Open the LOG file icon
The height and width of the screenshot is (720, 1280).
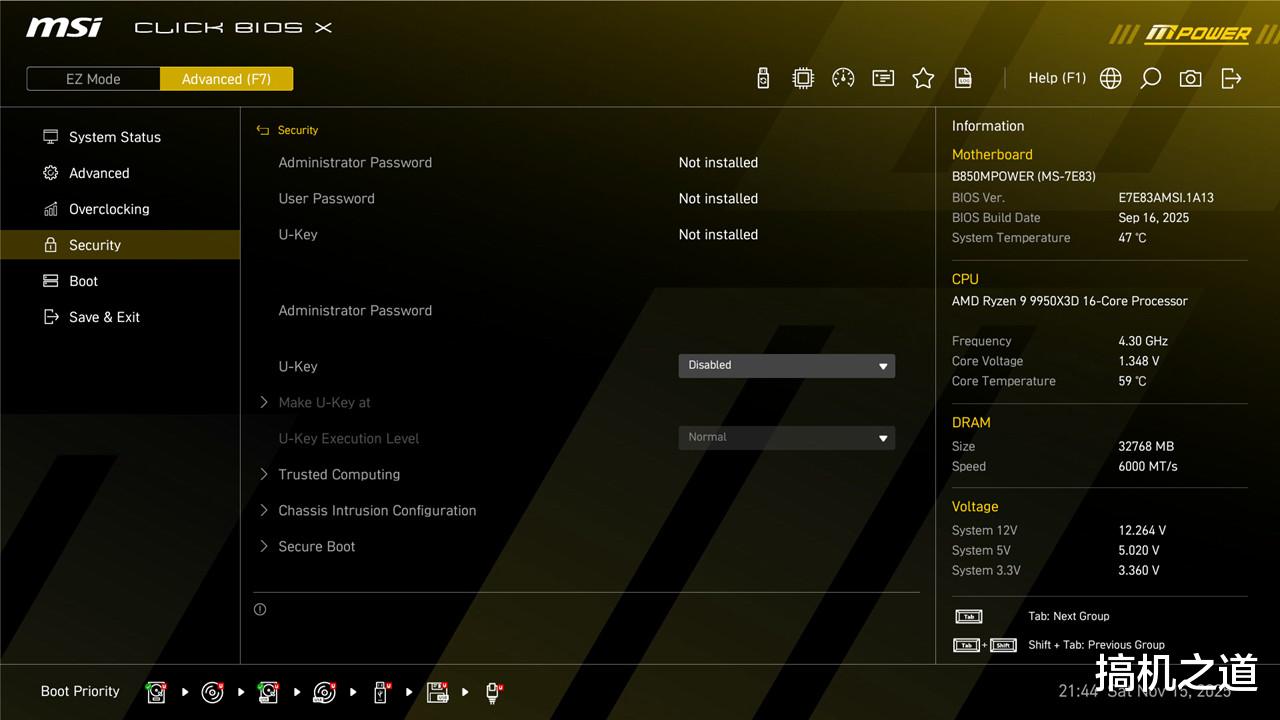coord(963,78)
